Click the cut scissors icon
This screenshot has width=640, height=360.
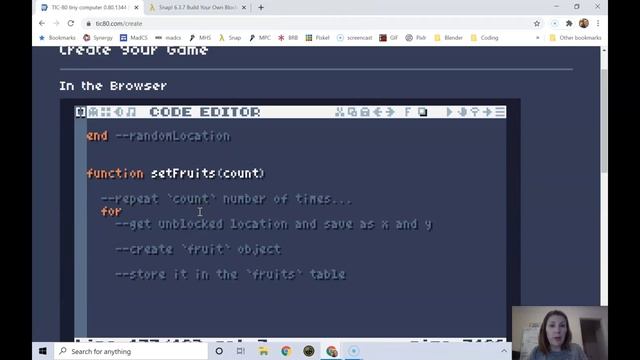point(340,112)
